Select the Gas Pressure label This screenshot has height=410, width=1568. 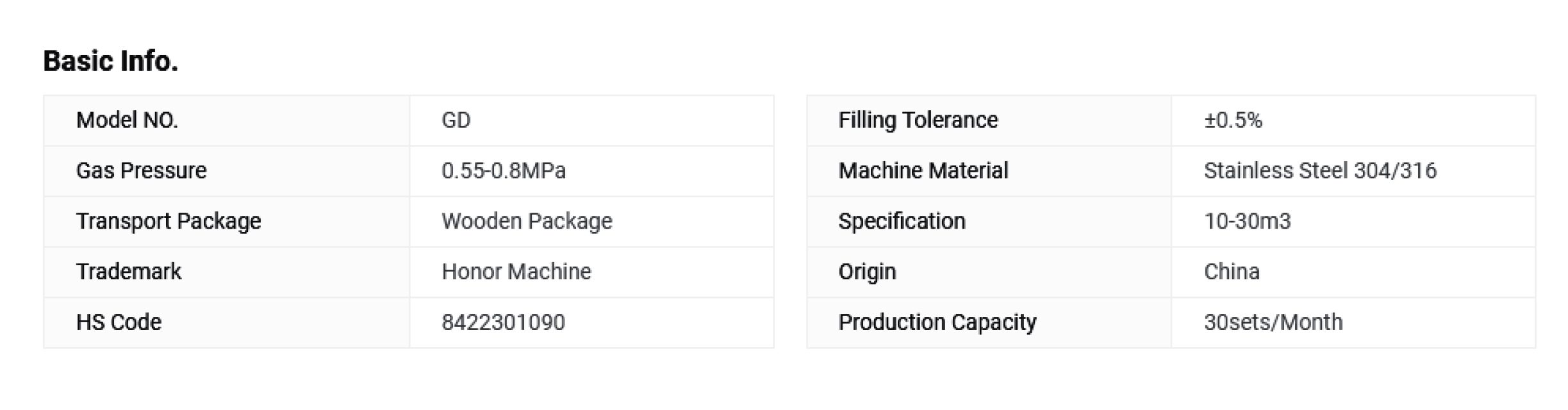point(141,171)
